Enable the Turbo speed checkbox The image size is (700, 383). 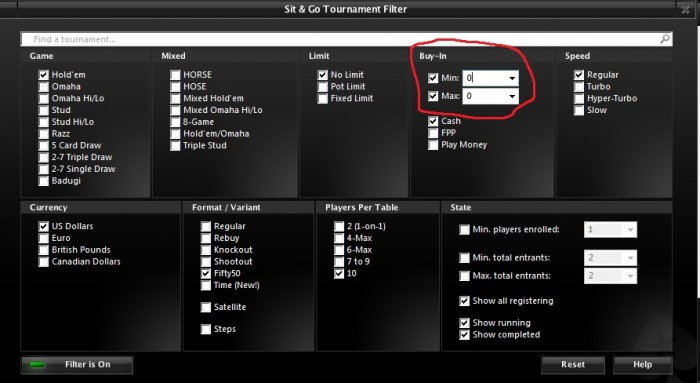579,87
